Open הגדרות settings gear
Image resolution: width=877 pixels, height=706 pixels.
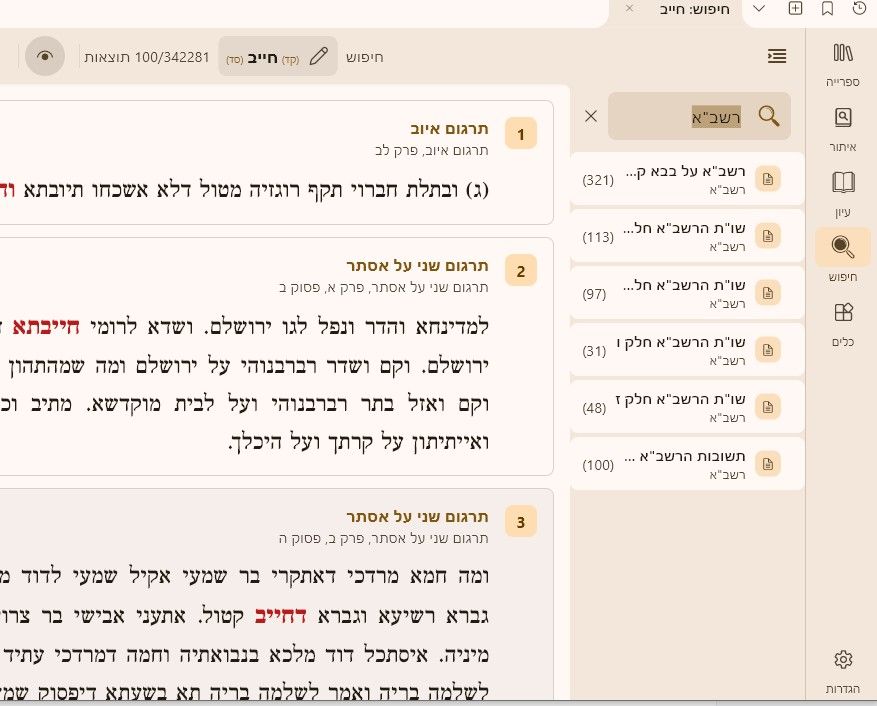coord(842,671)
